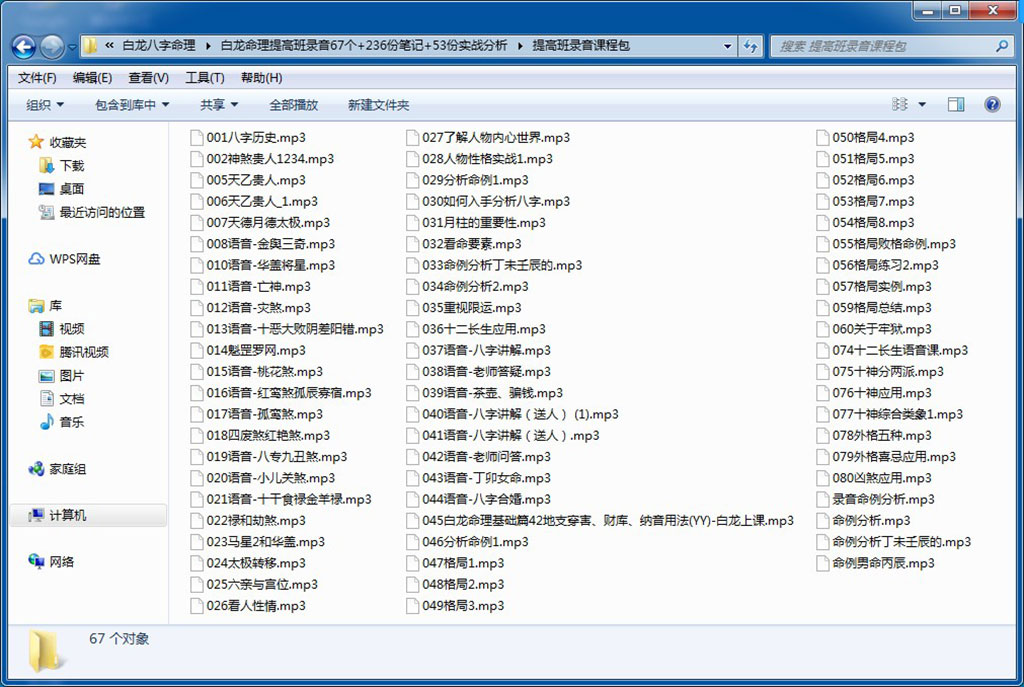The height and width of the screenshot is (687, 1024).
Task: Select file icon of 002神煞贵人1234.mp3
Action: 196,159
